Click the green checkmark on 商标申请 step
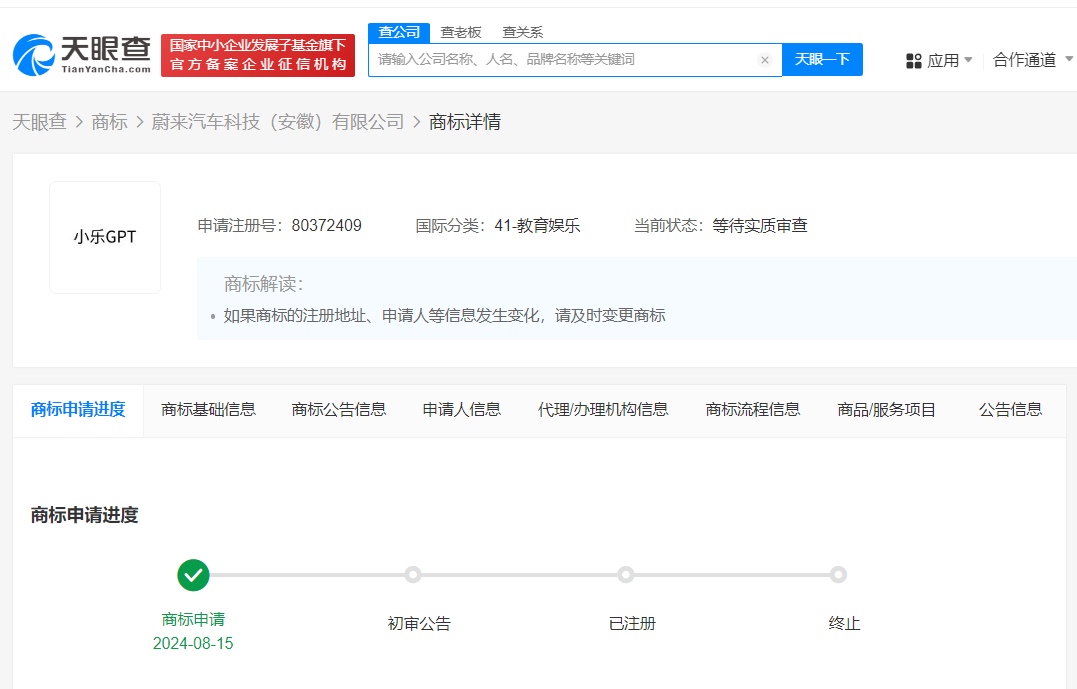 193,575
